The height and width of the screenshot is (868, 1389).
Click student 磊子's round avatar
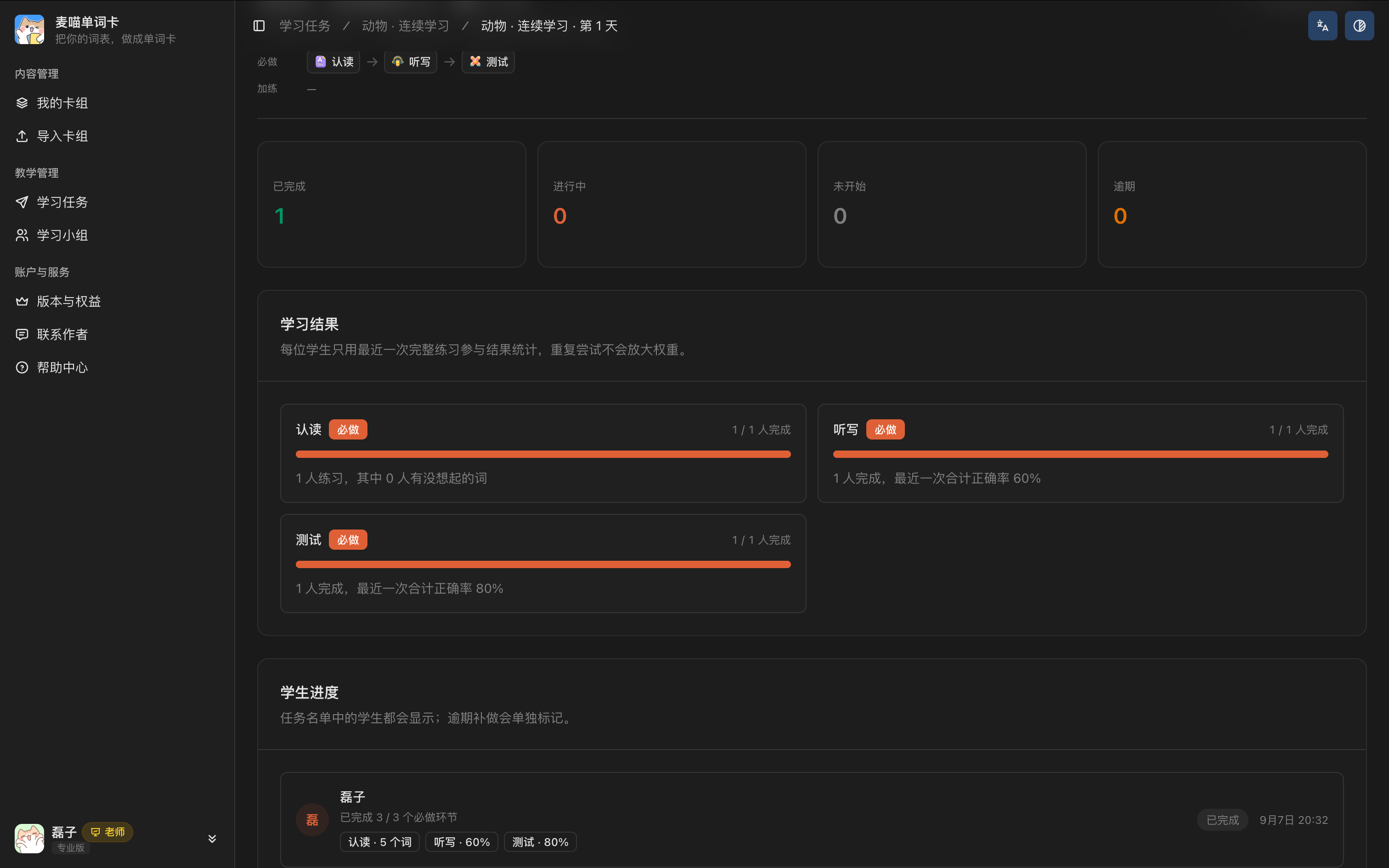(312, 820)
